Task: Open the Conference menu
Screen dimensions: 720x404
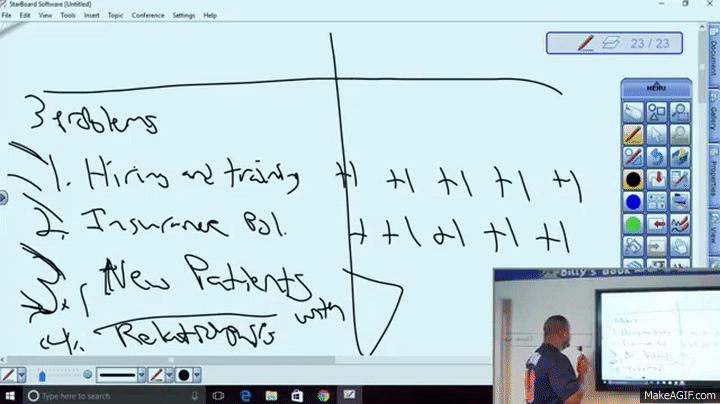Action: (148, 16)
